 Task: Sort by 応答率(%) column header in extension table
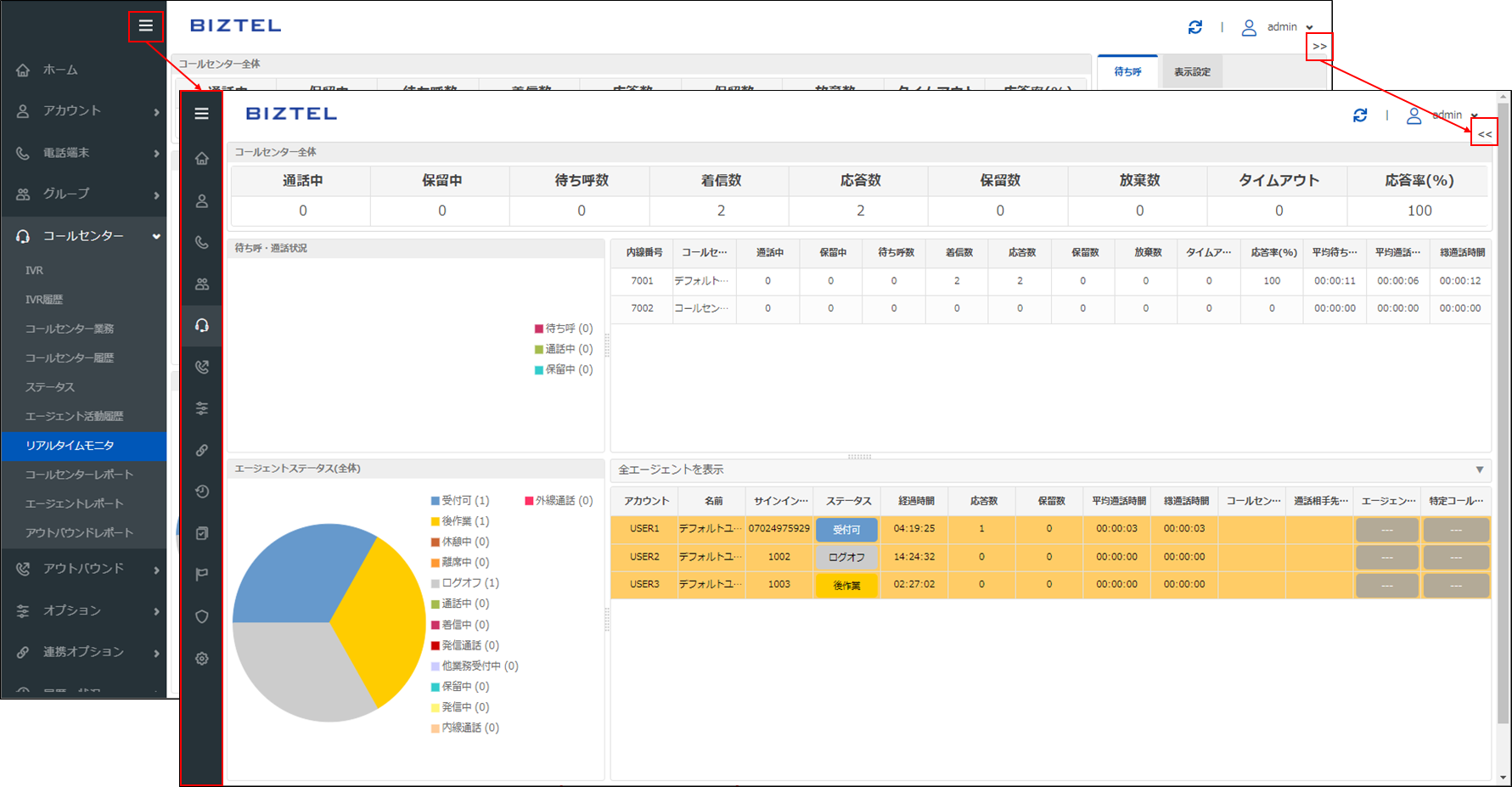(1273, 252)
